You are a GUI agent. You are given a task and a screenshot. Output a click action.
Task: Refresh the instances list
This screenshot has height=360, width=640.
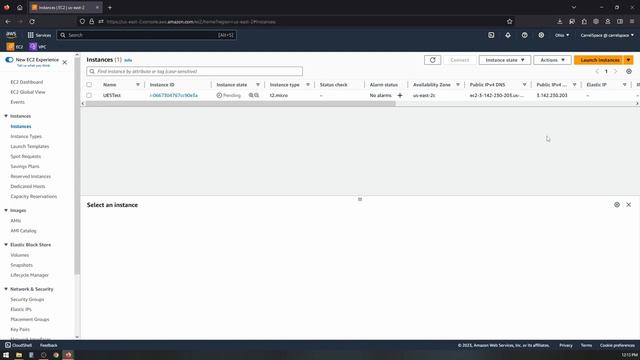(x=433, y=60)
